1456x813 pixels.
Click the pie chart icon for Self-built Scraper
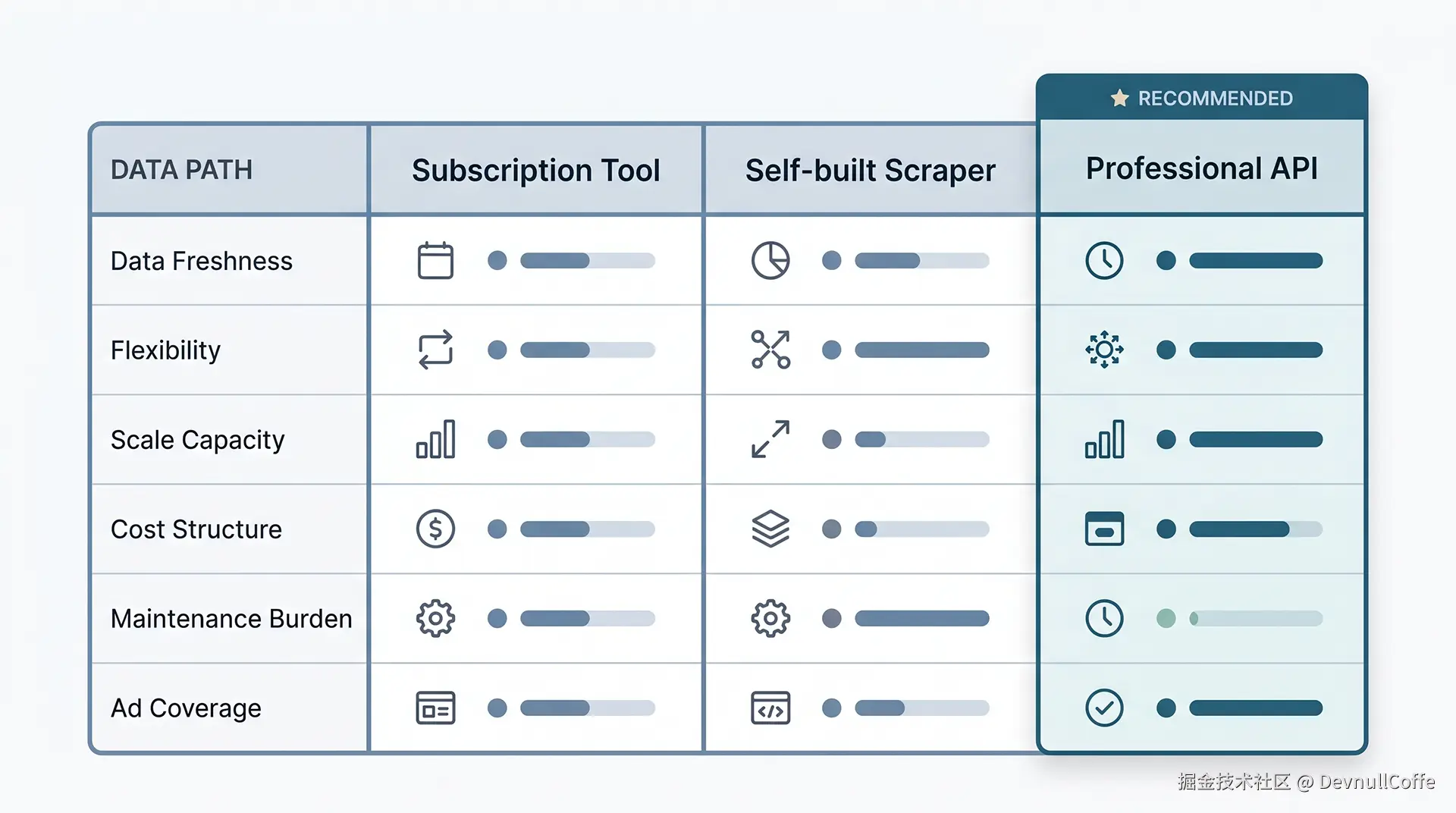770,261
